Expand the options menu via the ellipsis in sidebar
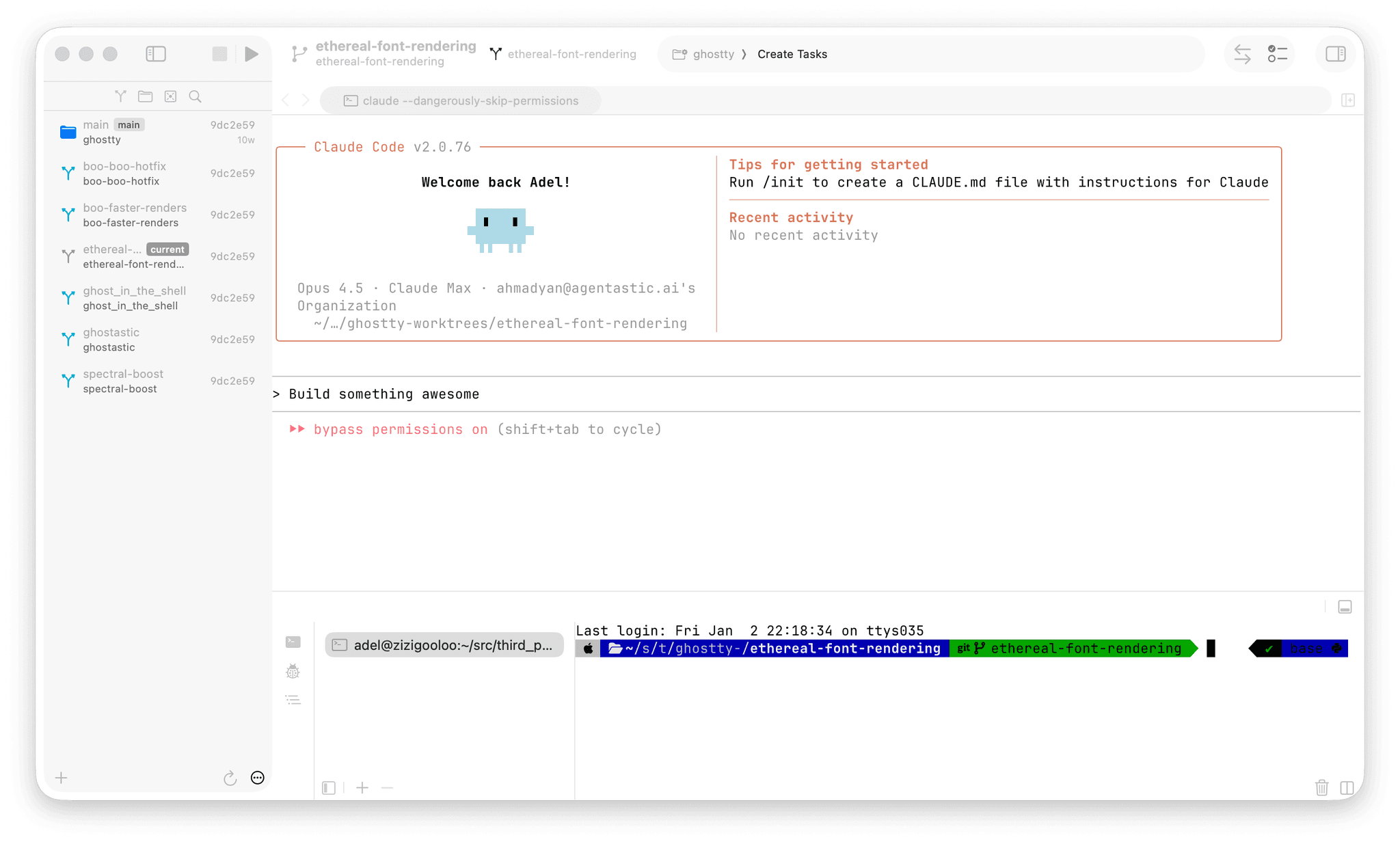Image resolution: width=1400 pixels, height=844 pixels. click(x=257, y=778)
